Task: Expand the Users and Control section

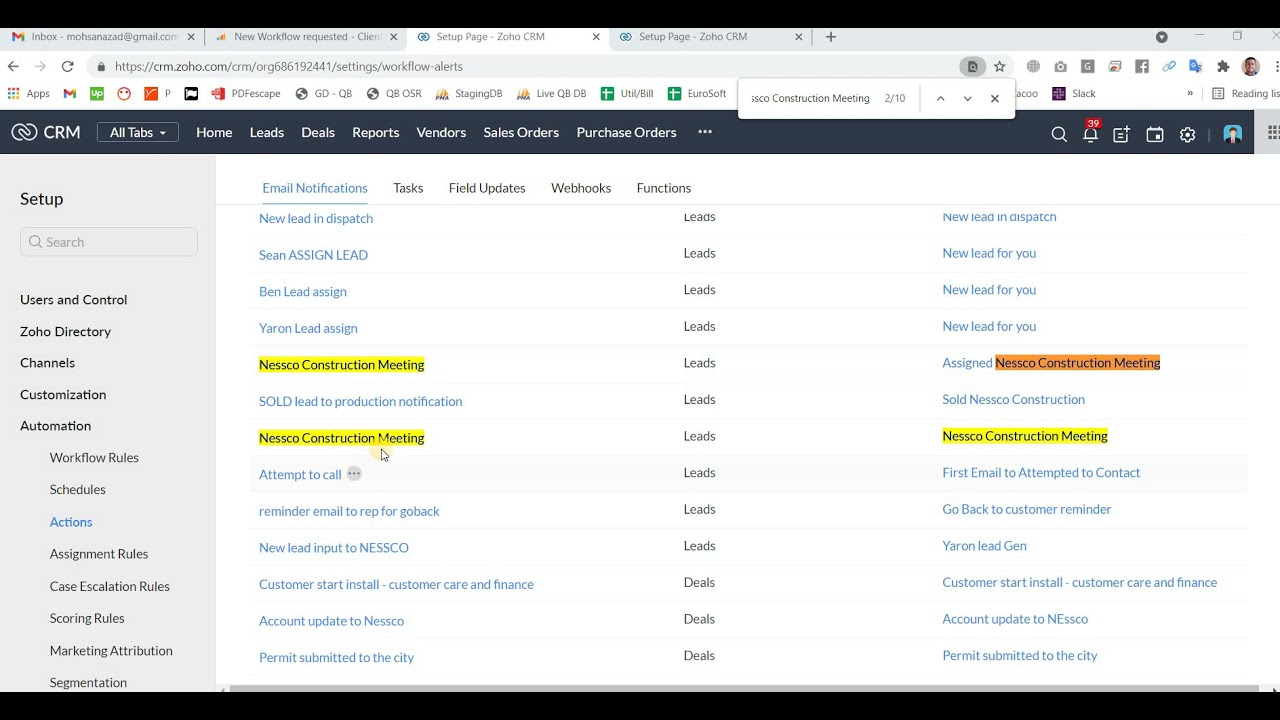Action: pyautogui.click(x=73, y=299)
